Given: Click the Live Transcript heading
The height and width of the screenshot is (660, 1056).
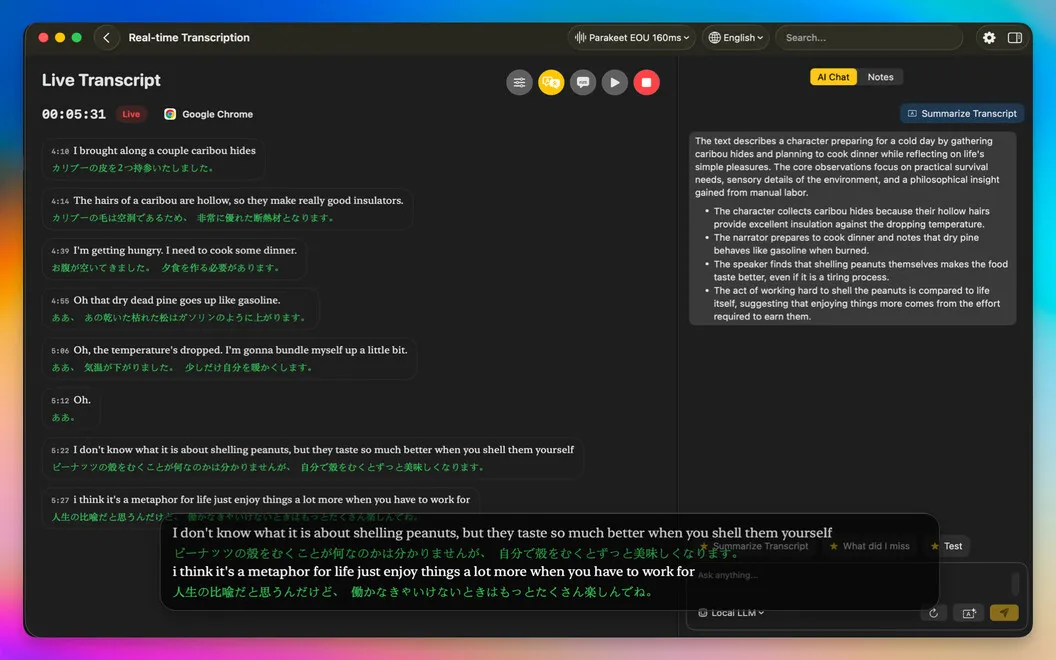Looking at the screenshot, I should point(101,80).
